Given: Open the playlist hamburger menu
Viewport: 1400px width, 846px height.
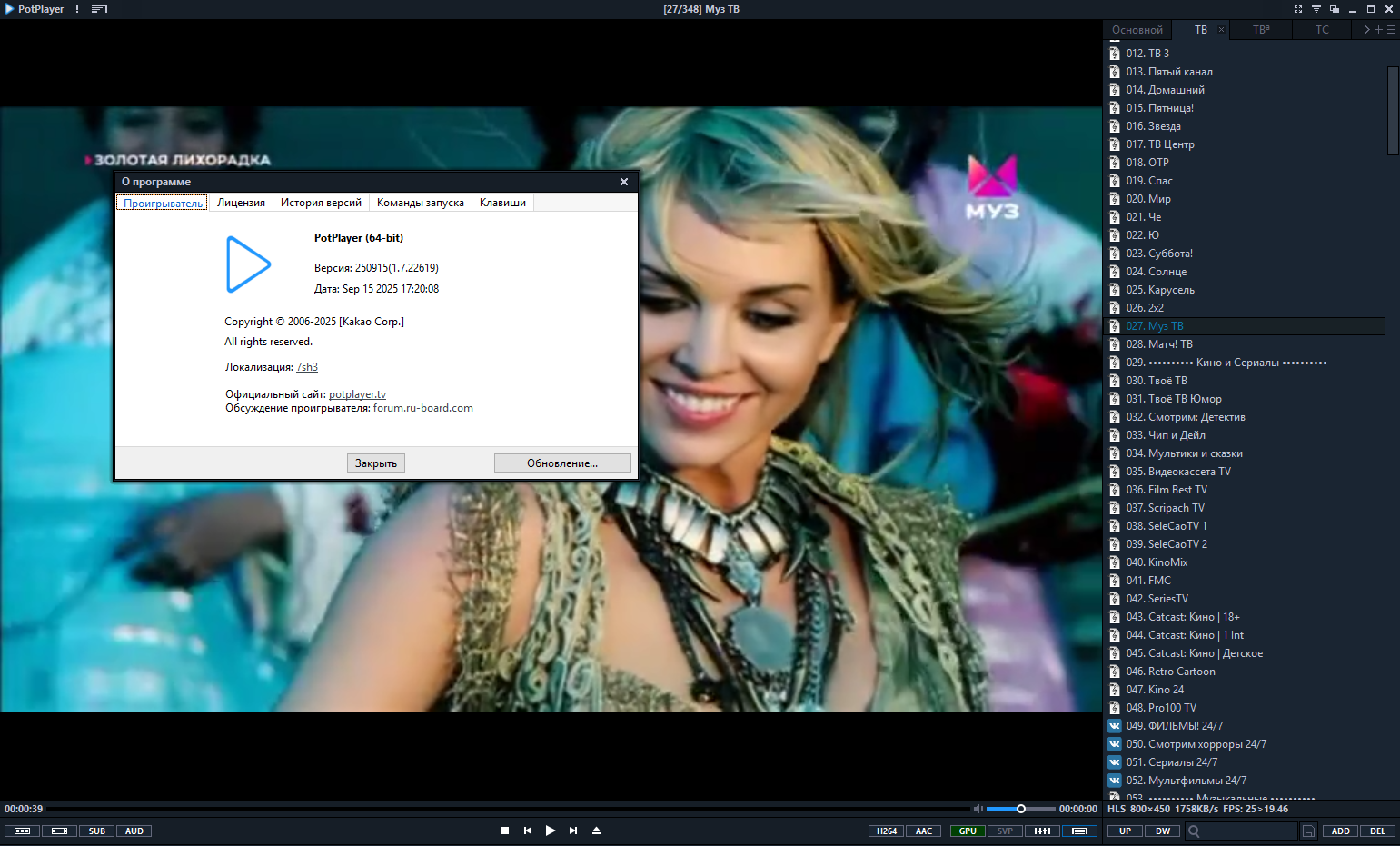Looking at the screenshot, I should (1391, 30).
